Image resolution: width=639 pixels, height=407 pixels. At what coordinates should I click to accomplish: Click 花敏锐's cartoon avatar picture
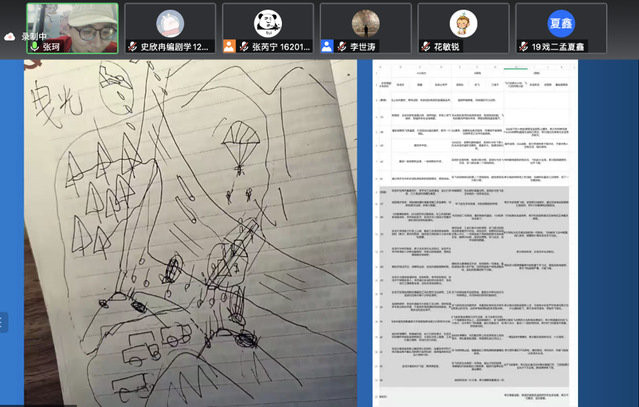click(463, 22)
